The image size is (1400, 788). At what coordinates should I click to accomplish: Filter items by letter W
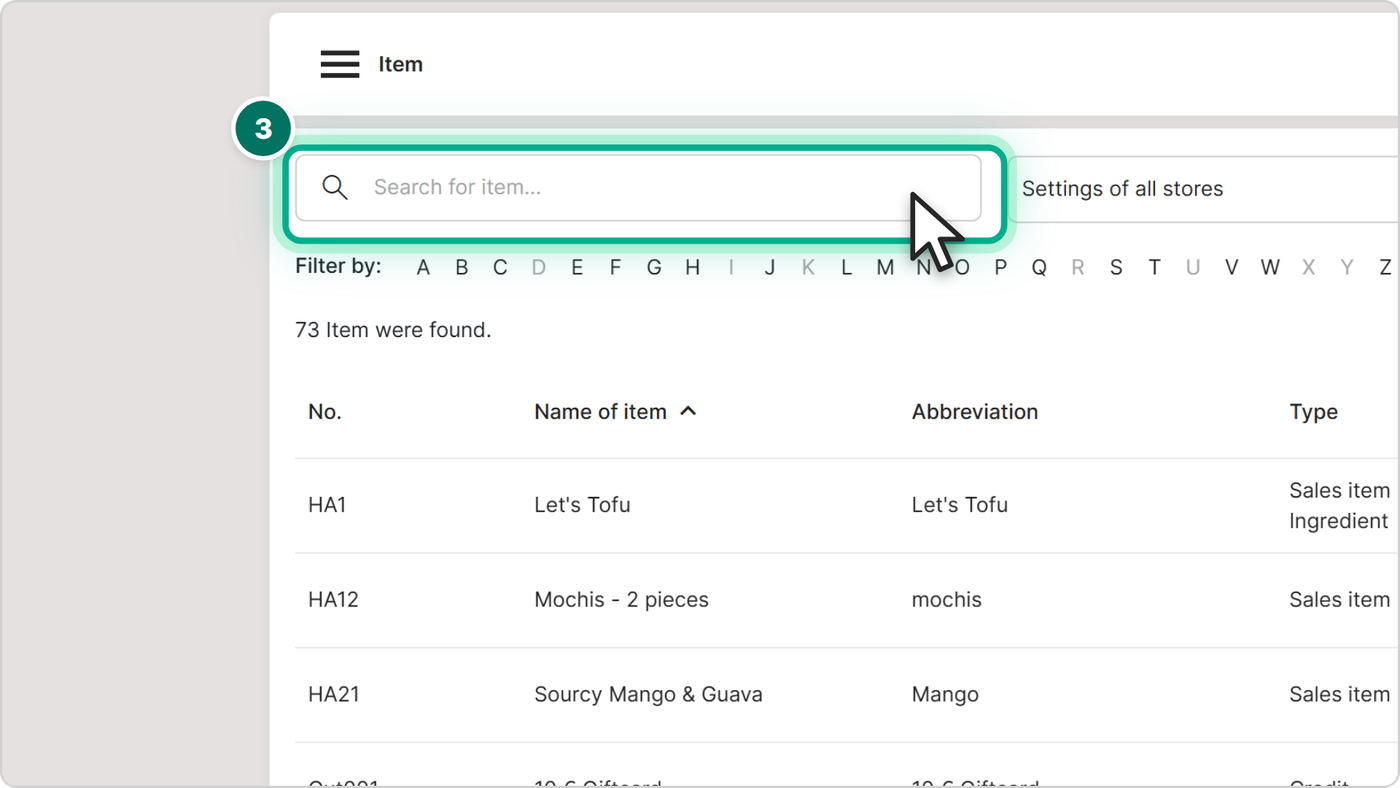tap(1270, 267)
